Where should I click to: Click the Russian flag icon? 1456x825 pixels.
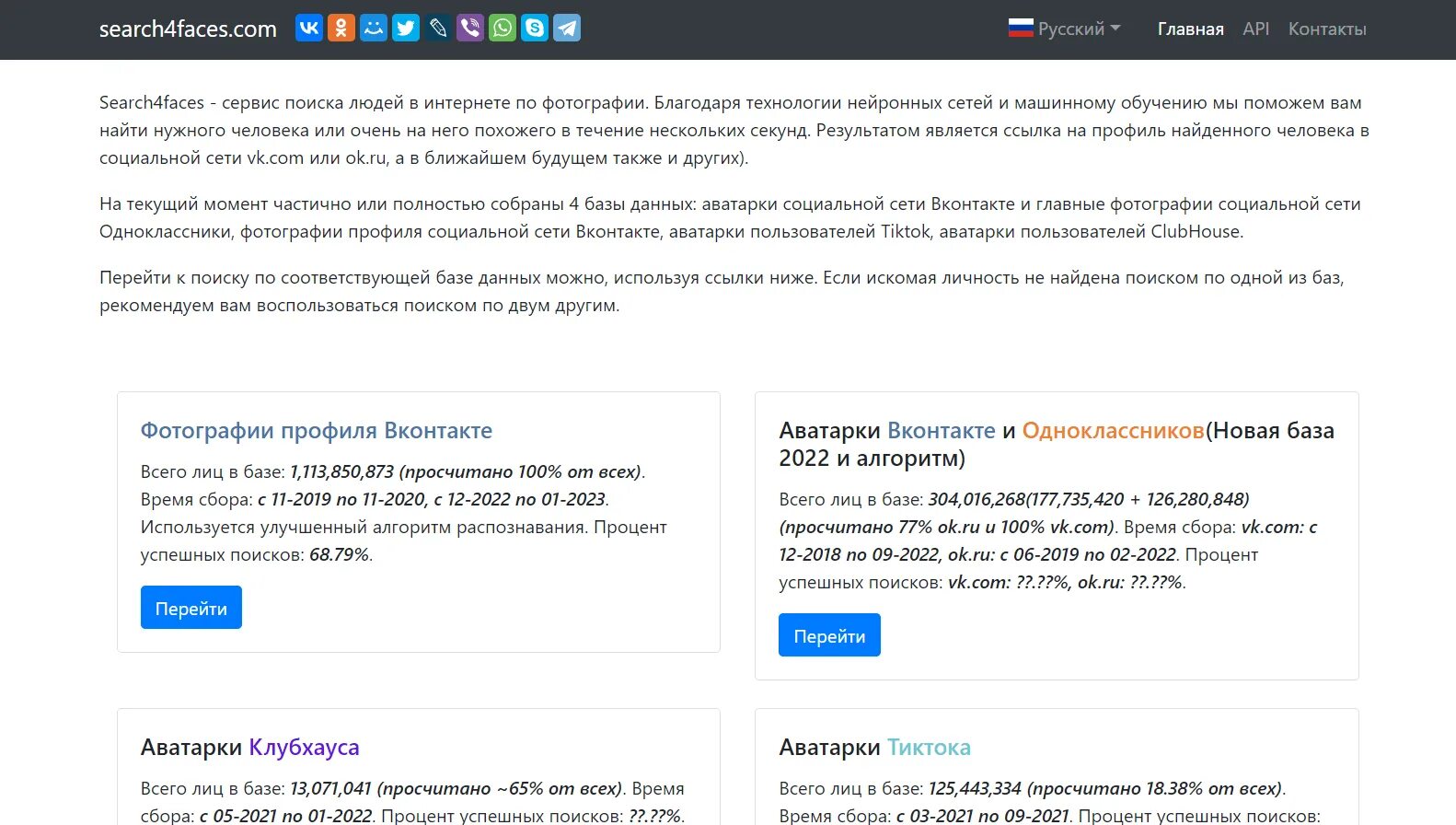tap(1021, 29)
